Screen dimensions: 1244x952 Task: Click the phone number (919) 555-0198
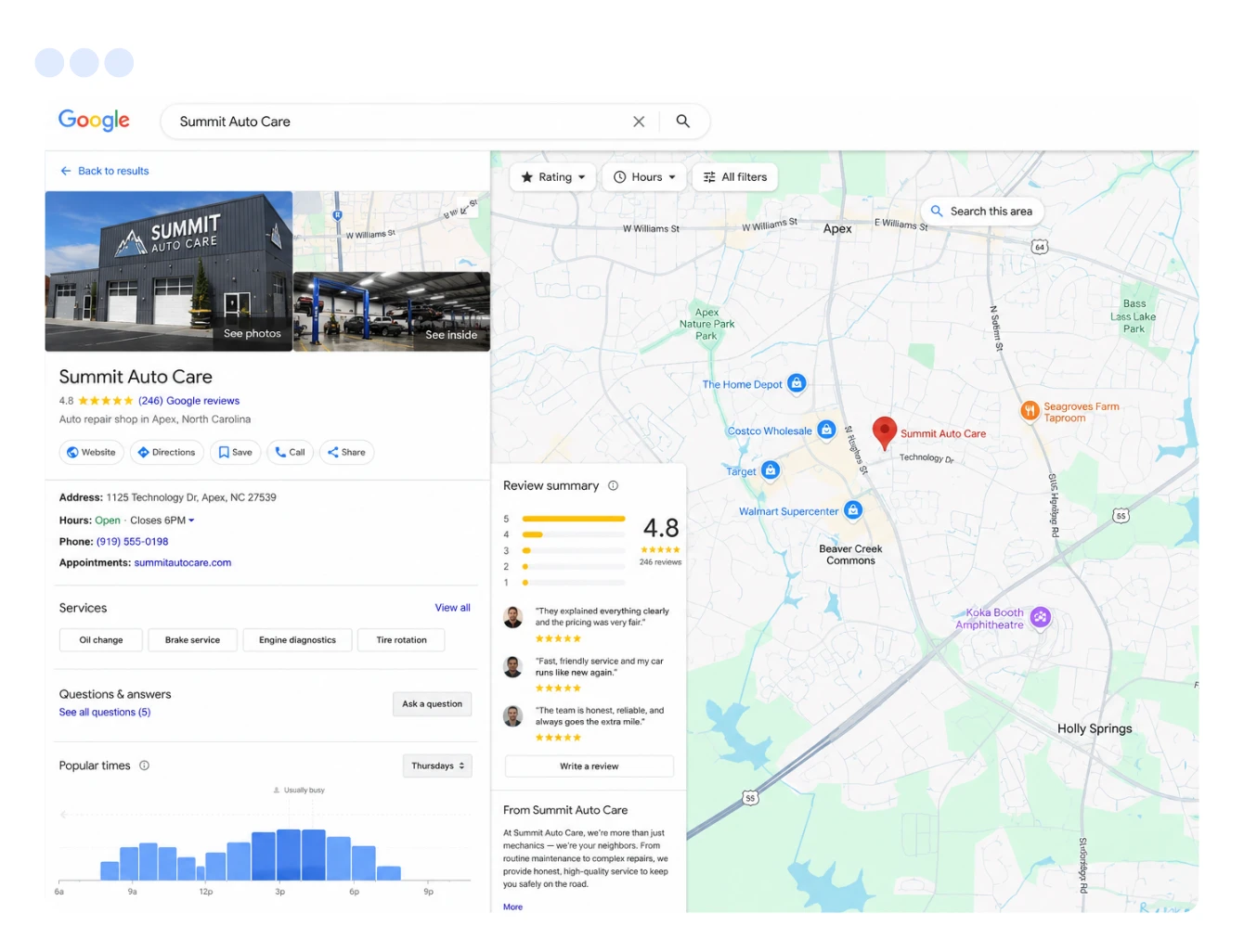(x=133, y=542)
